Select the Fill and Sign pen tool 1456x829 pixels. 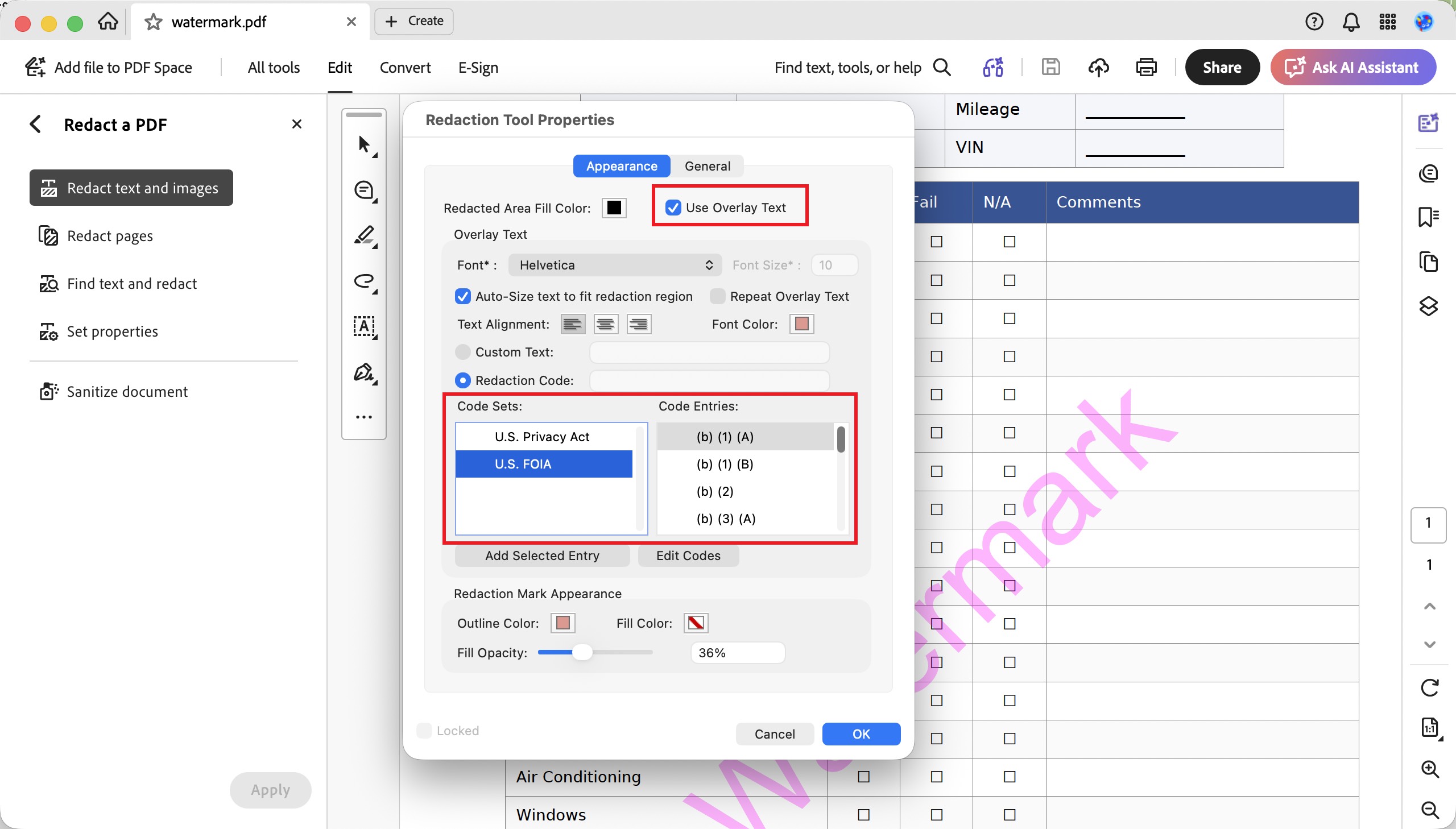coord(364,373)
